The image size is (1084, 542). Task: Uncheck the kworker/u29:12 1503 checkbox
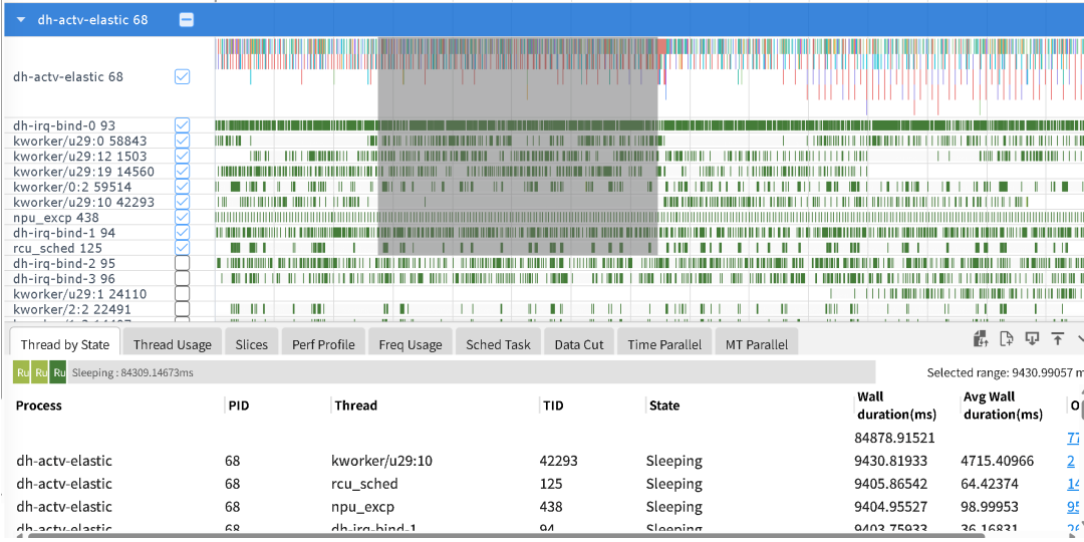(182, 156)
